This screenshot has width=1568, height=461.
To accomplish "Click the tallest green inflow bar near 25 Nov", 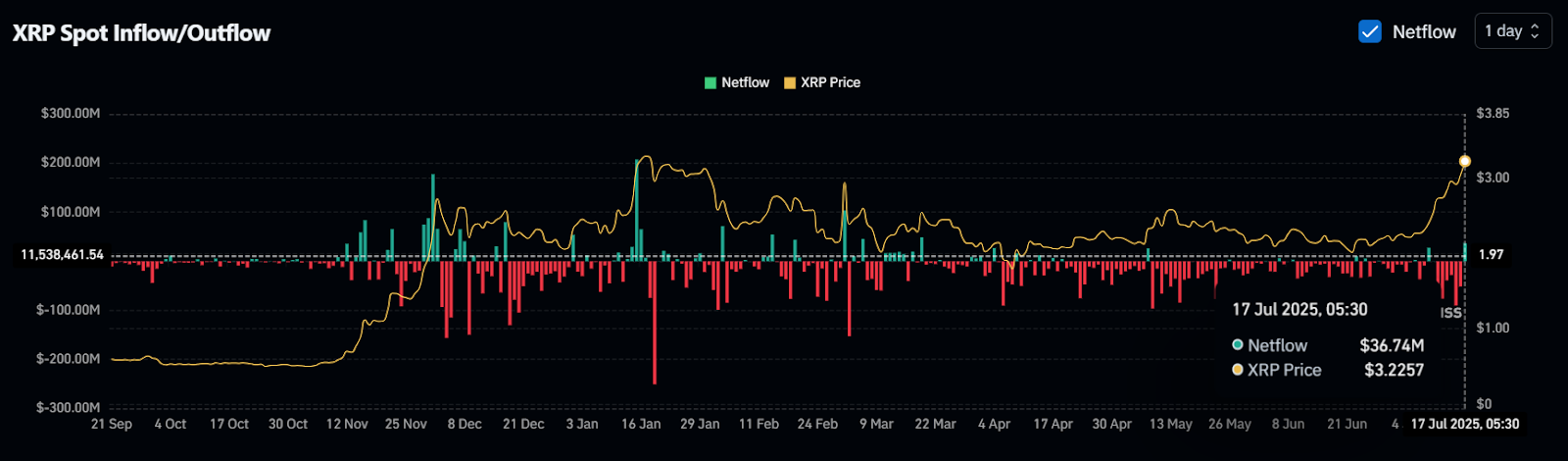I will tap(432, 217).
